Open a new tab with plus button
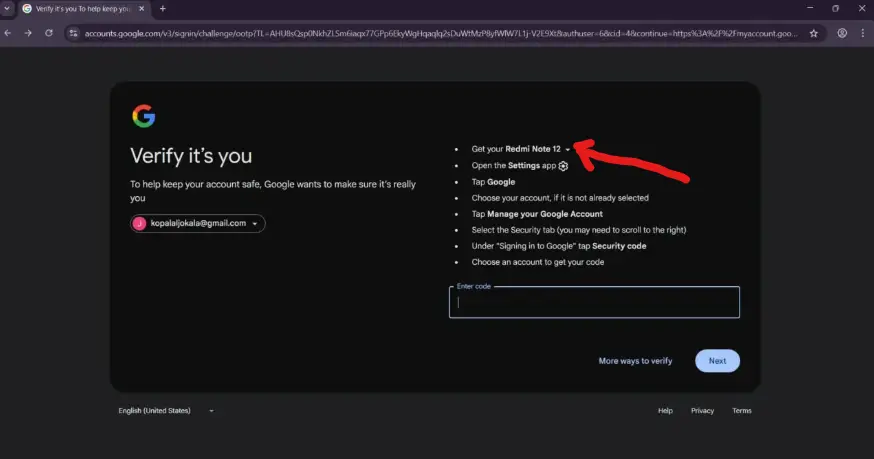 pyautogui.click(x=163, y=8)
